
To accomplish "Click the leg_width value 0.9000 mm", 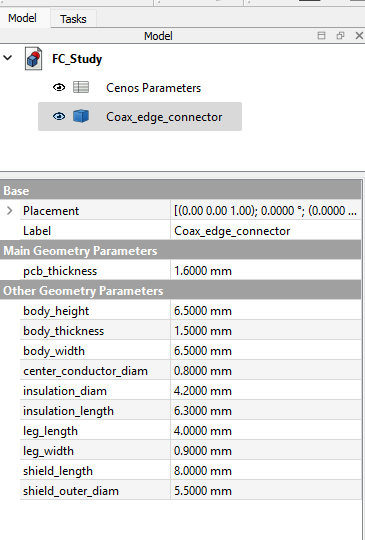I will pyautogui.click(x=203, y=451).
